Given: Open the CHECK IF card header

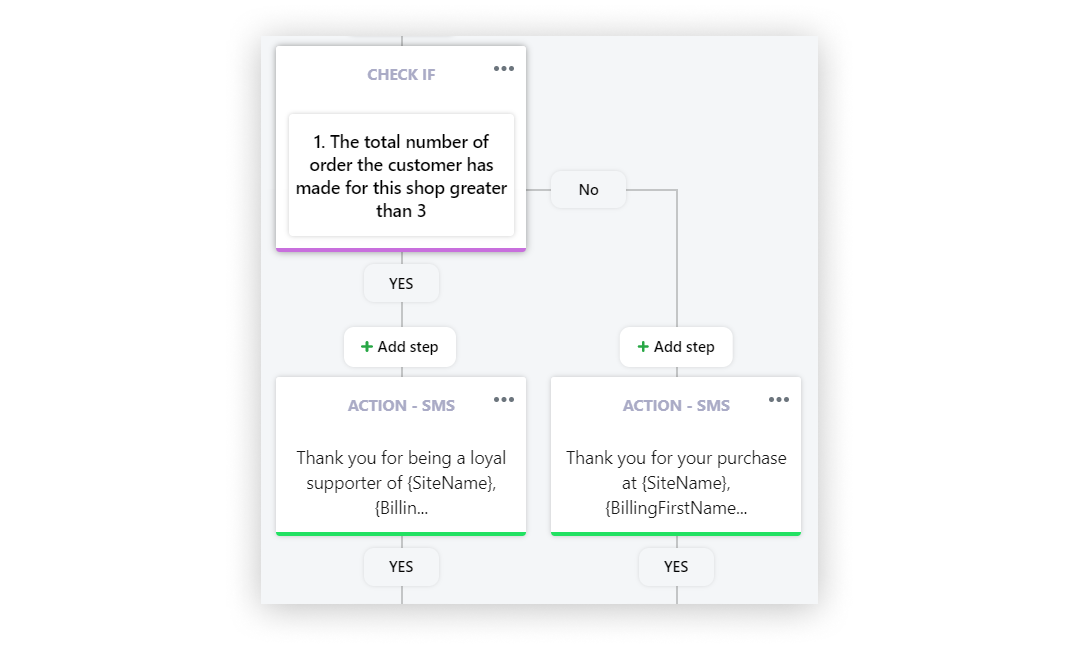Looking at the screenshot, I should point(401,74).
